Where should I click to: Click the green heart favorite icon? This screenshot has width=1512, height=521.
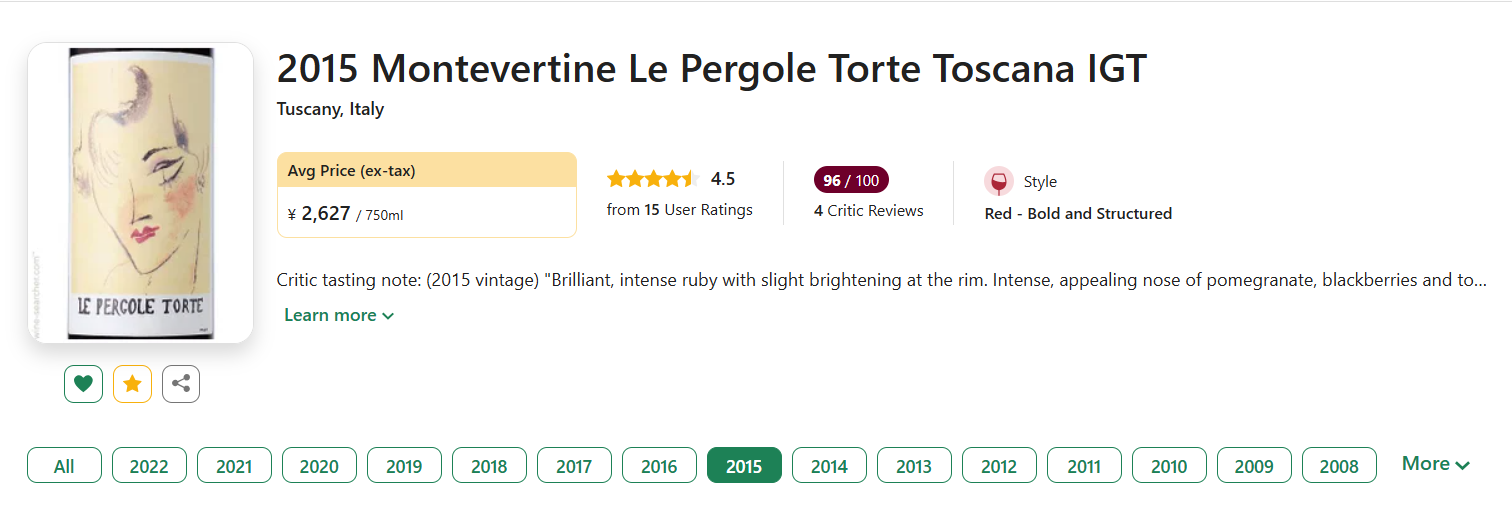coord(83,384)
